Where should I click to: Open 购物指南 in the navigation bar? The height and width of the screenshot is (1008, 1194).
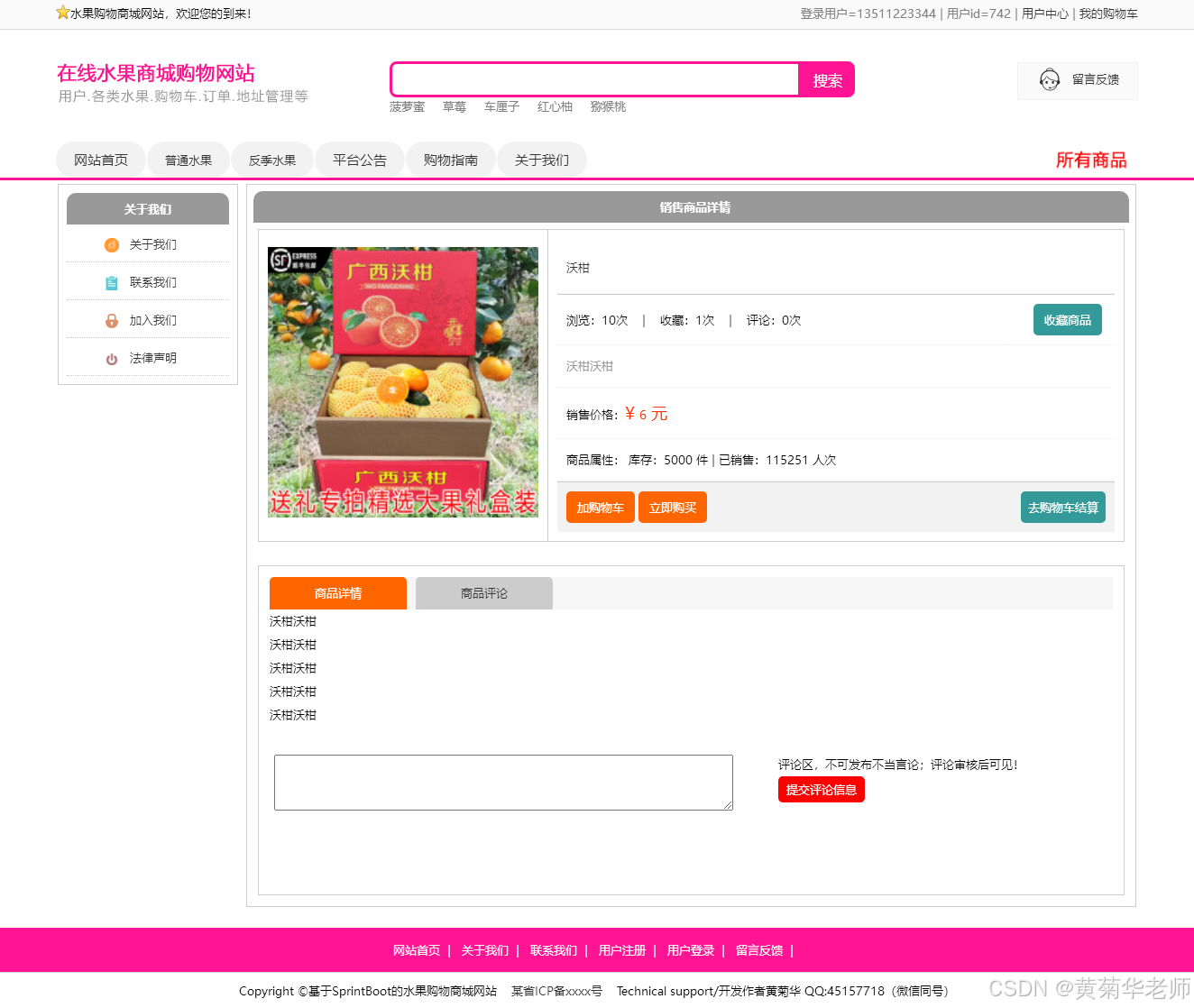(451, 160)
